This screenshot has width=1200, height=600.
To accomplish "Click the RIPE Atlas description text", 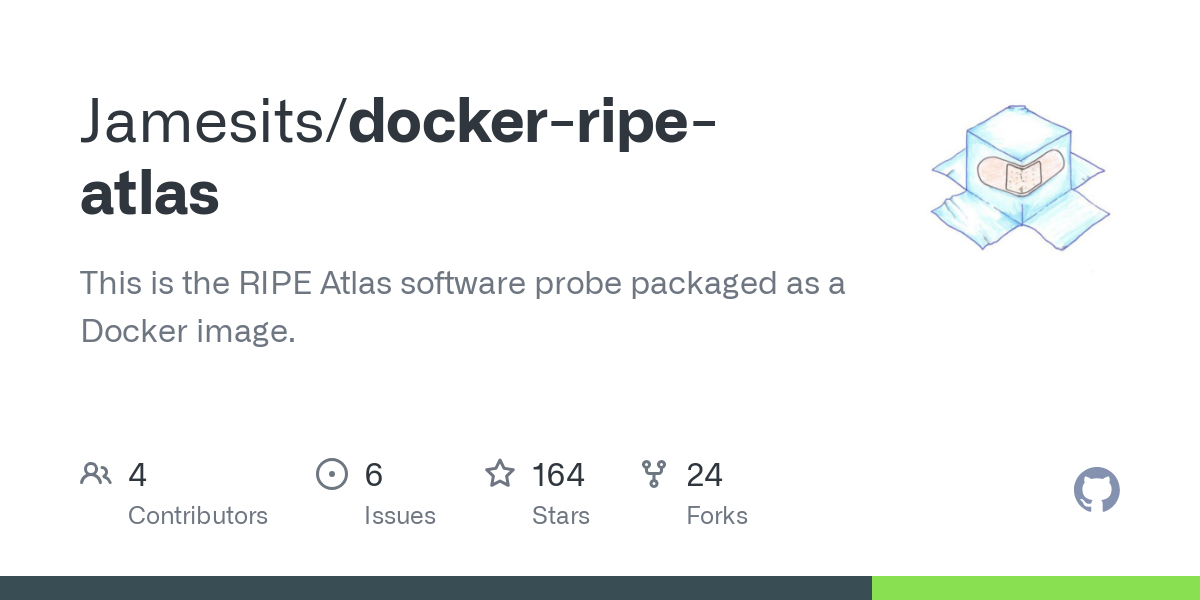I will 463,307.
